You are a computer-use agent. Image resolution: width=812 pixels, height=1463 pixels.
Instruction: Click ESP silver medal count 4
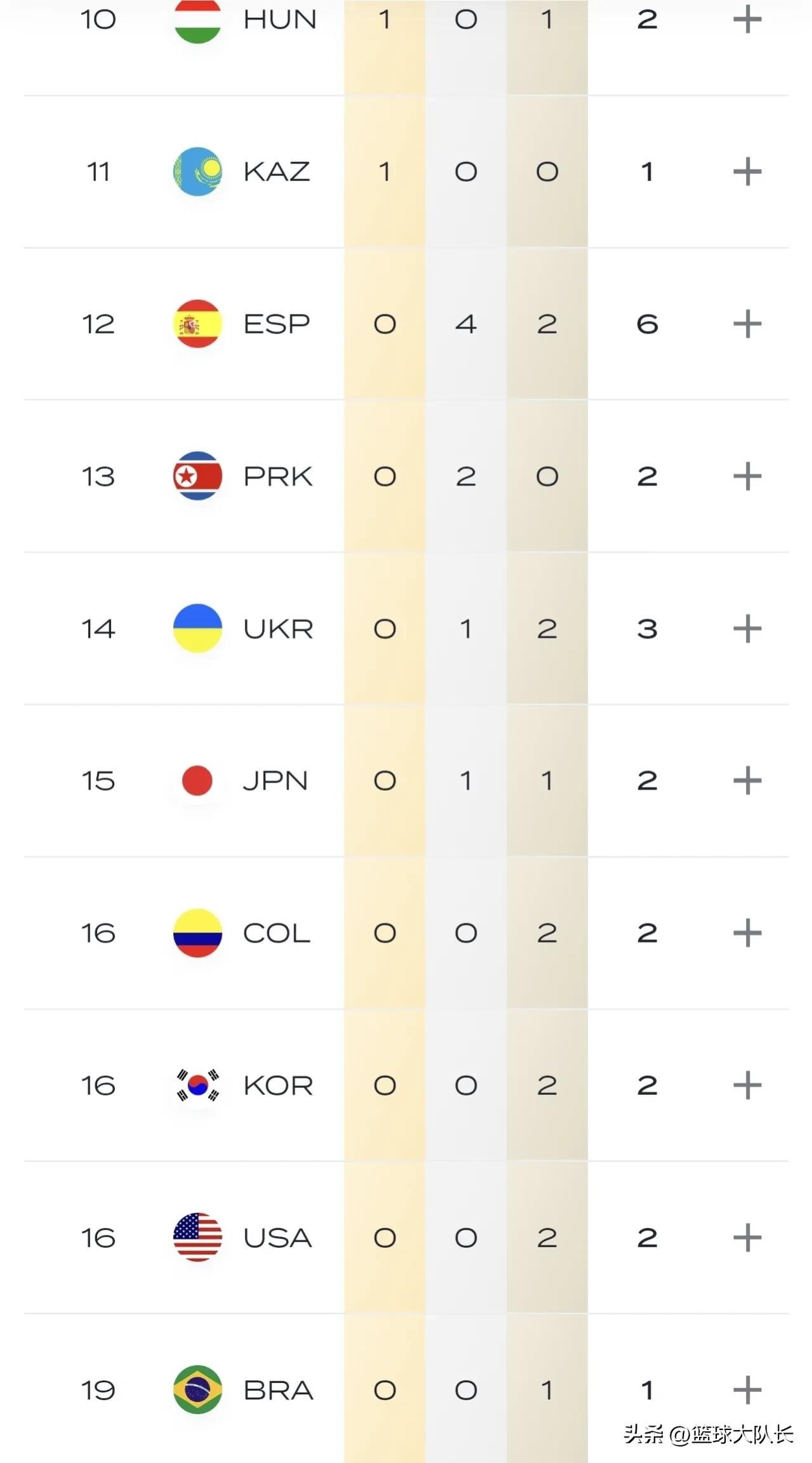466,324
